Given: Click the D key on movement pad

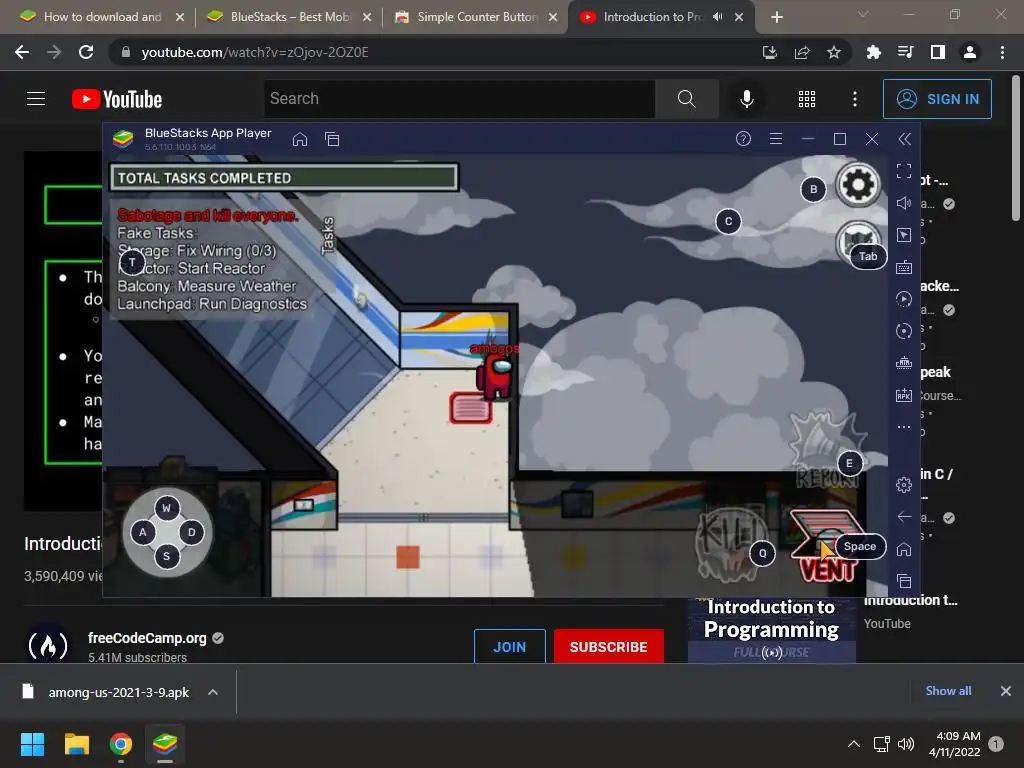Looking at the screenshot, I should coord(191,532).
